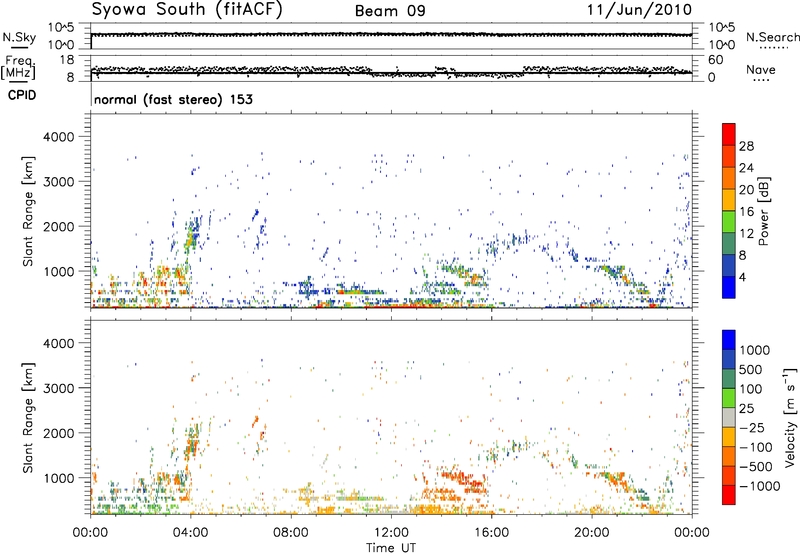800x554 pixels.
Task: Click the "100" label on Velocity colorbar
Action: pos(751,389)
